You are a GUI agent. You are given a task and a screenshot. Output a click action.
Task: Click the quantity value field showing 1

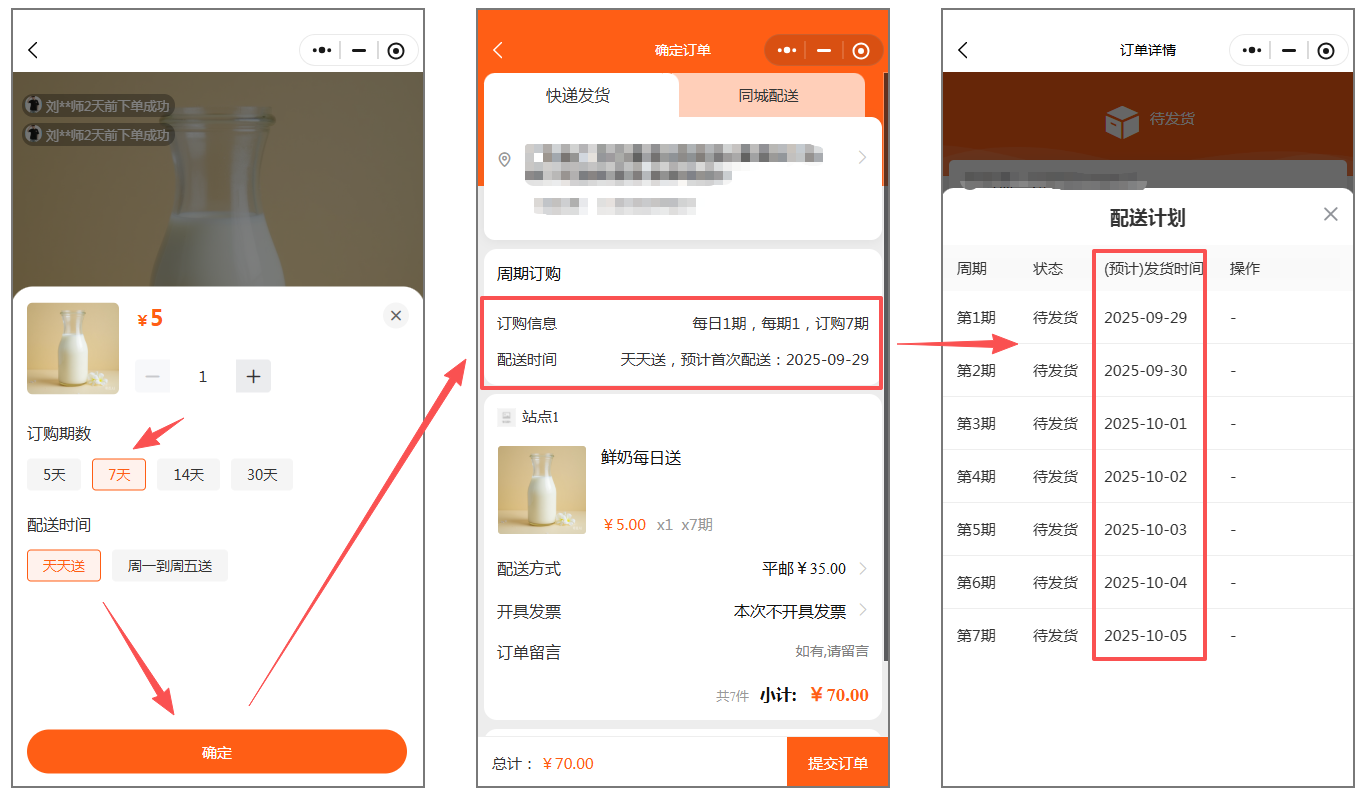point(203,376)
